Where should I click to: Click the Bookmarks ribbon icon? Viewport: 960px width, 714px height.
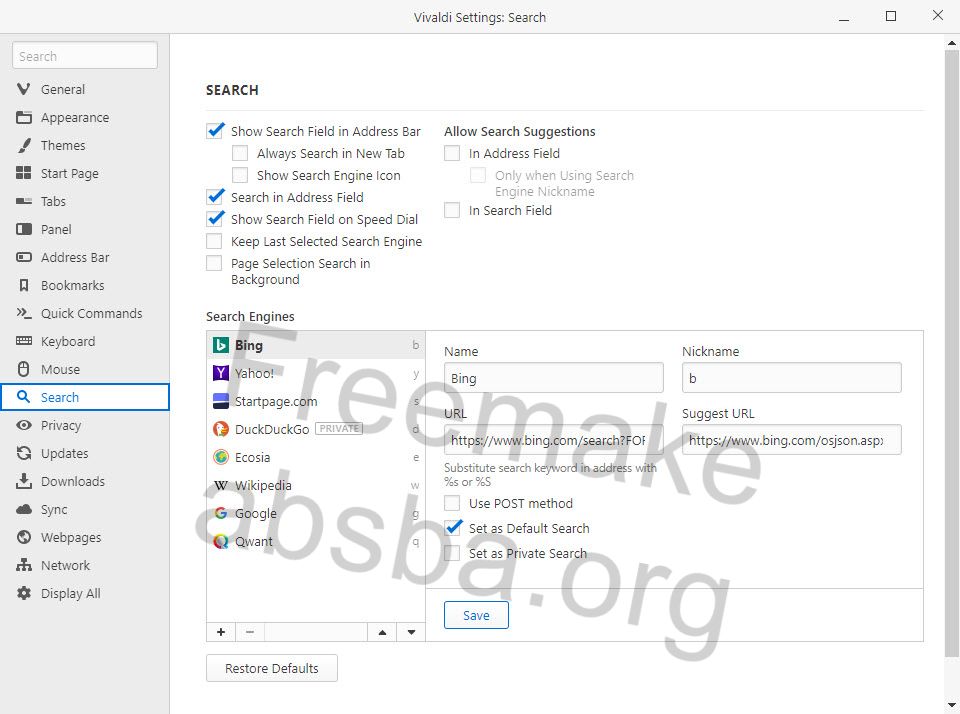tap(23, 285)
